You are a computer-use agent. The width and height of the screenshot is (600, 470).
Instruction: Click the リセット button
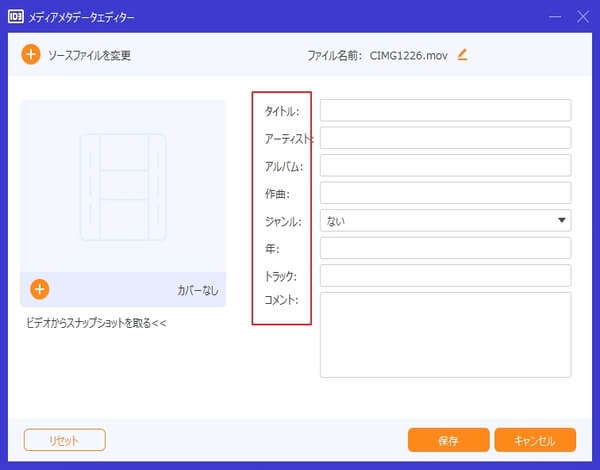pos(65,440)
